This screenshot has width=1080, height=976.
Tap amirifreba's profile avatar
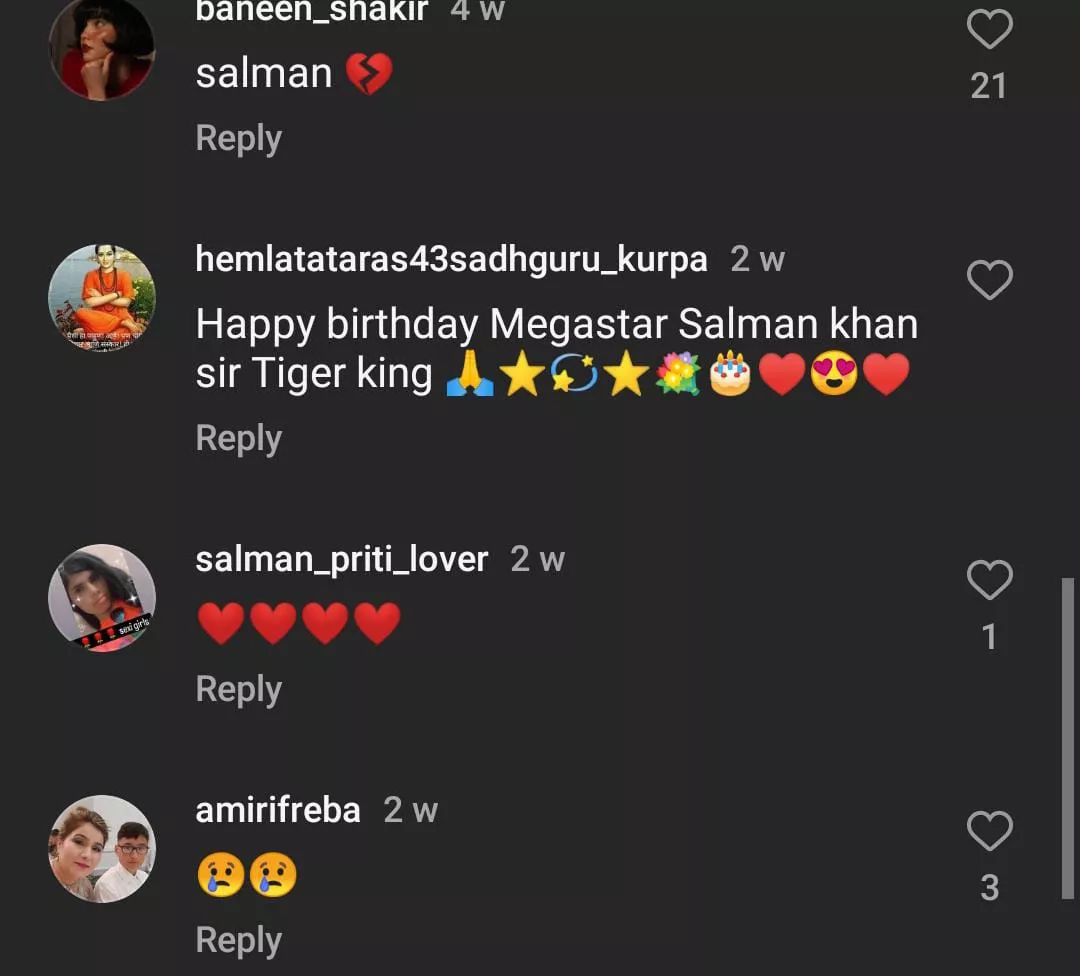pyautogui.click(x=102, y=849)
